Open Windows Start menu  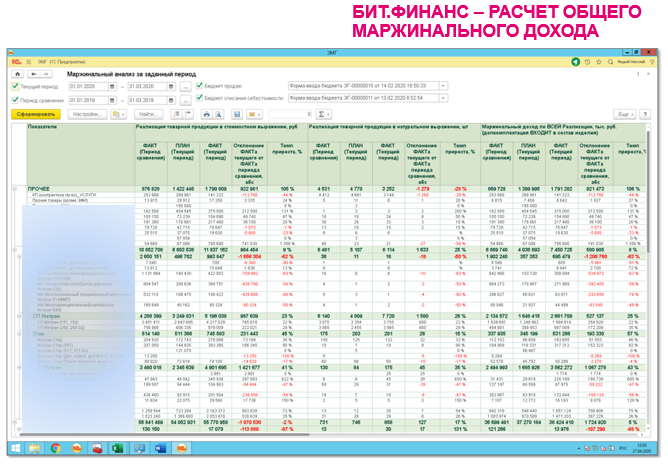[16, 448]
